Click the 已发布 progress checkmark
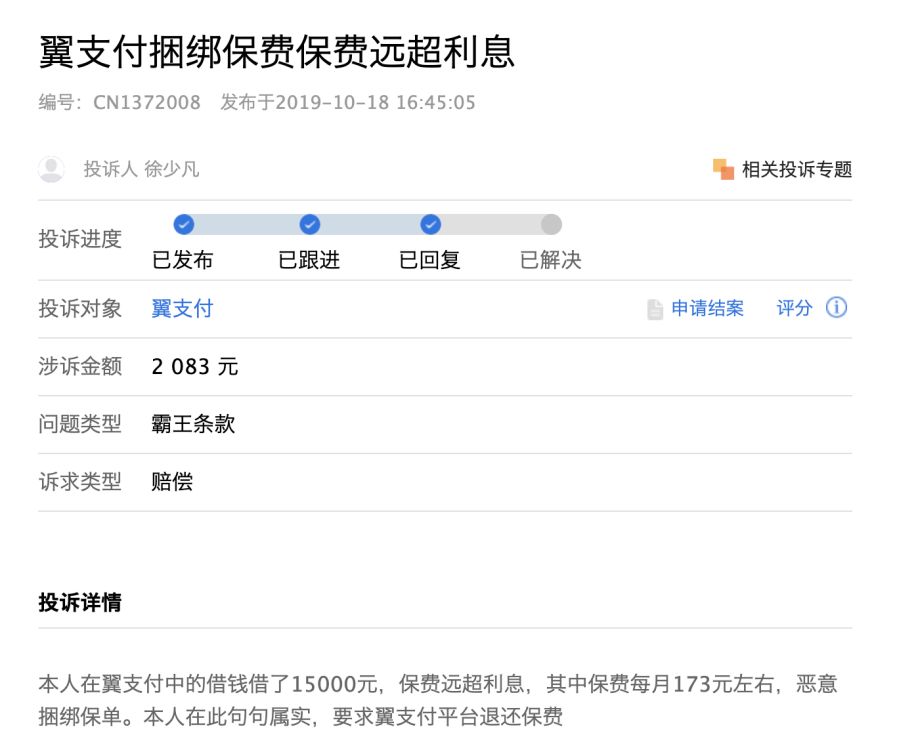The image size is (918, 752). (184, 224)
